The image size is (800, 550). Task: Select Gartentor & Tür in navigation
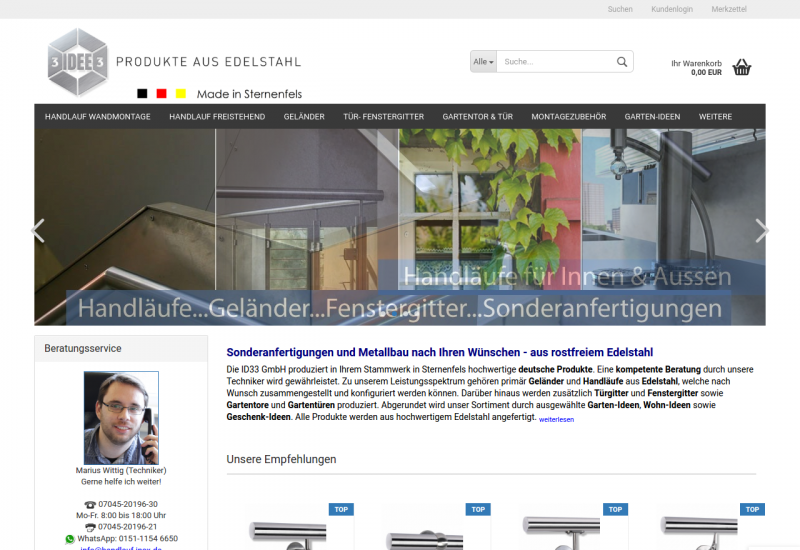point(477,117)
